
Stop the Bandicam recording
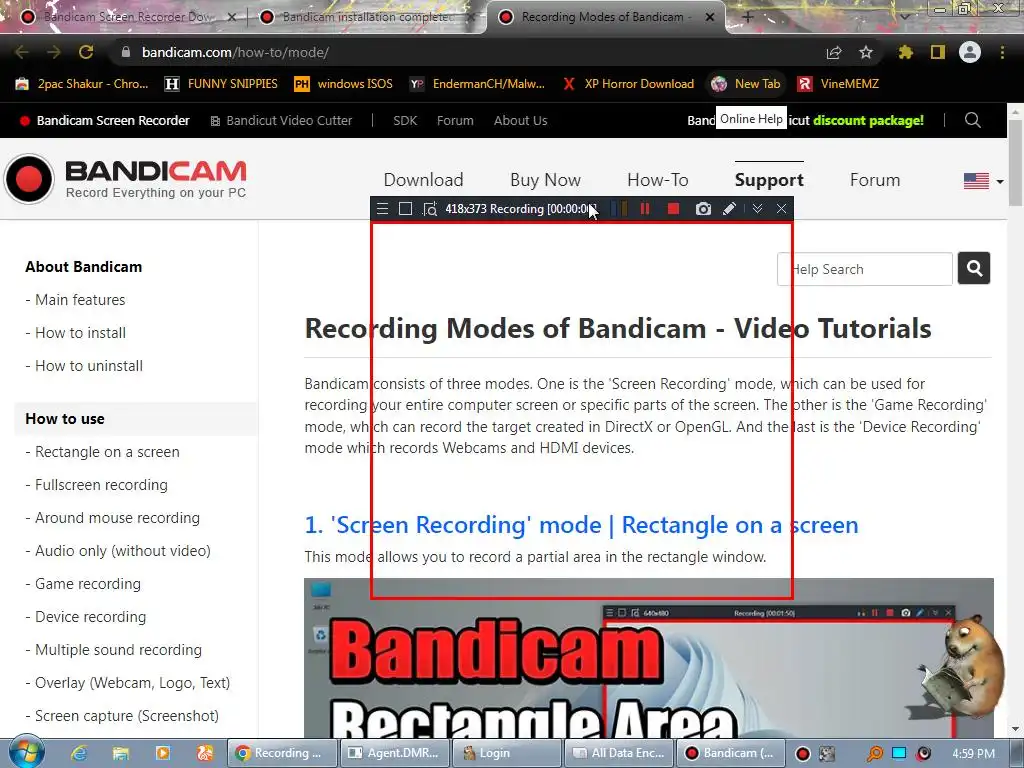coord(673,209)
